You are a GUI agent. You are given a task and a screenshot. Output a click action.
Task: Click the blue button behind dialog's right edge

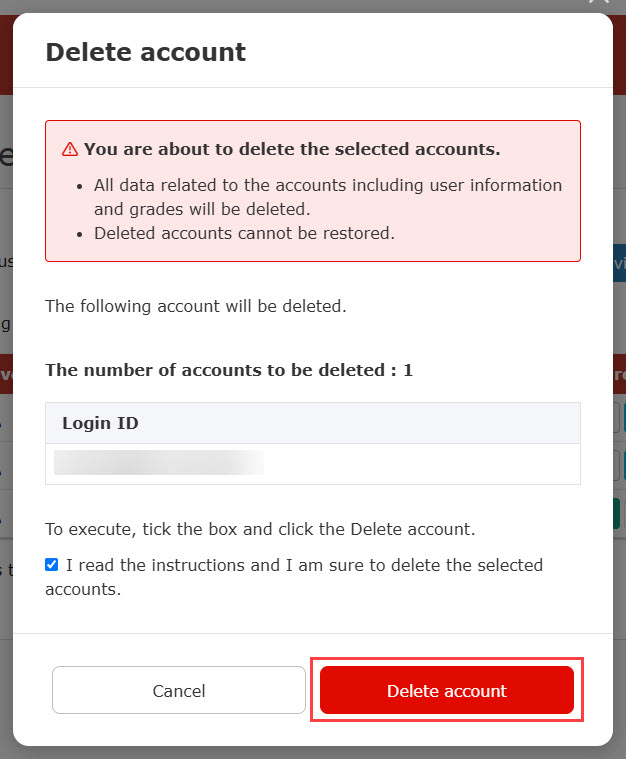(x=618, y=262)
